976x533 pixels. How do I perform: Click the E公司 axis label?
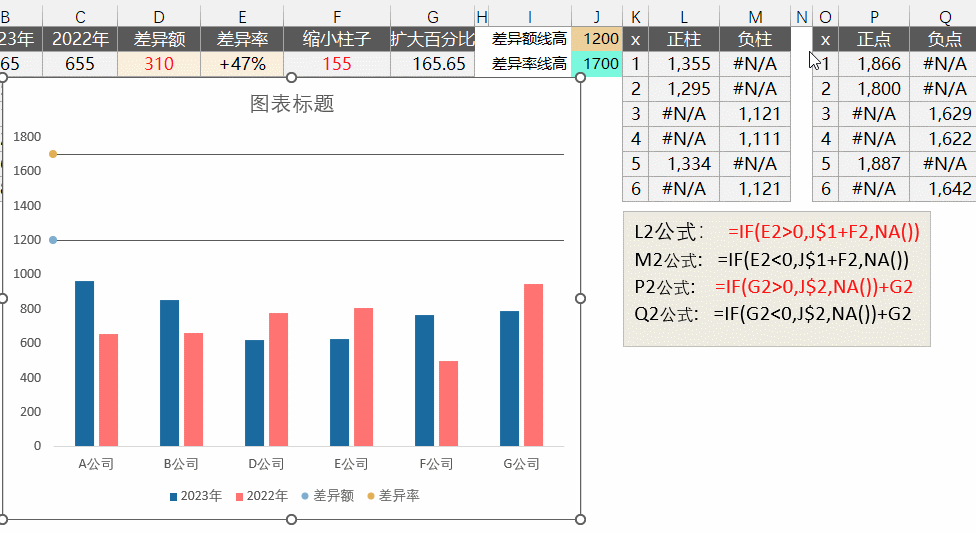351,464
